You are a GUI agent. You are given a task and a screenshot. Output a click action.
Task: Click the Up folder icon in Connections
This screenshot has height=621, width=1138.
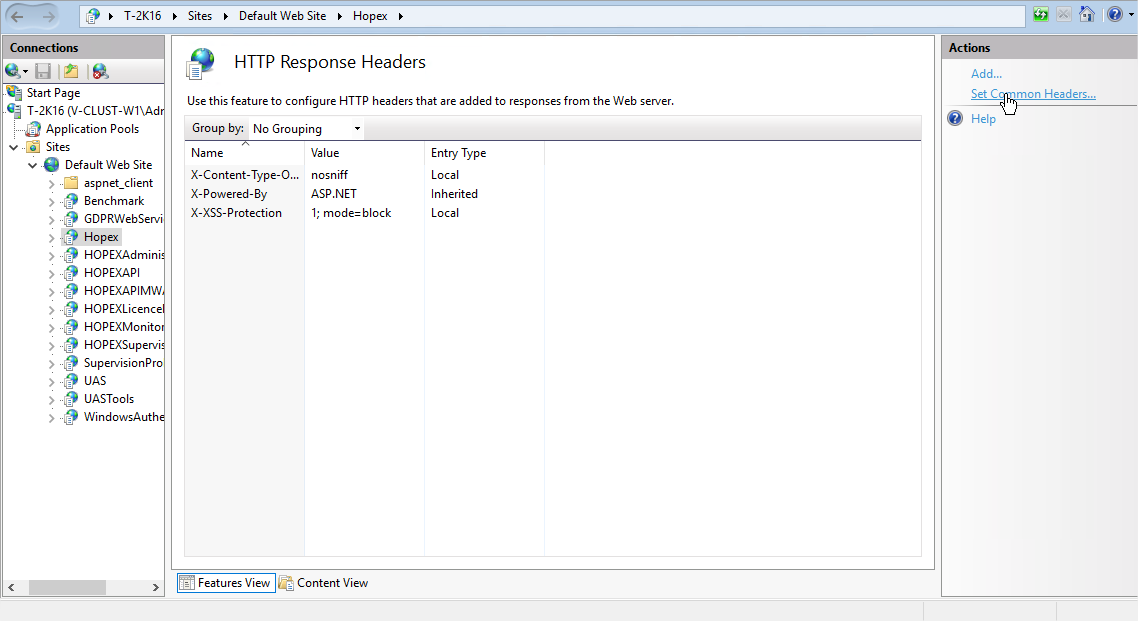70,71
